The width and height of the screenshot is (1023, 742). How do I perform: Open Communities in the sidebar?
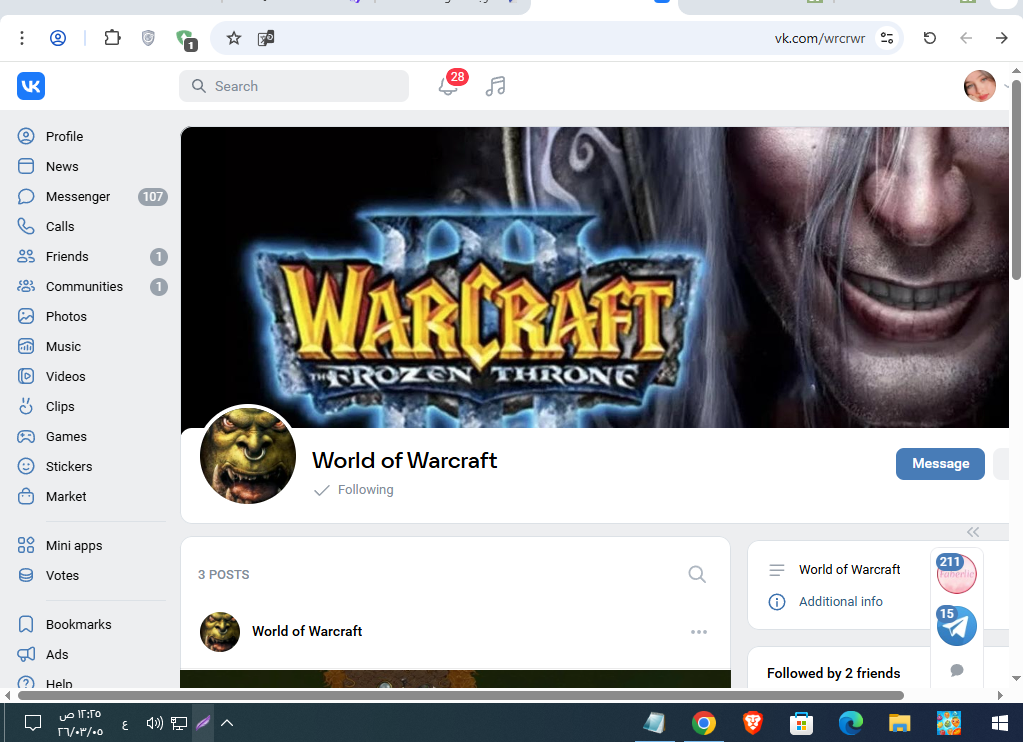(92, 286)
